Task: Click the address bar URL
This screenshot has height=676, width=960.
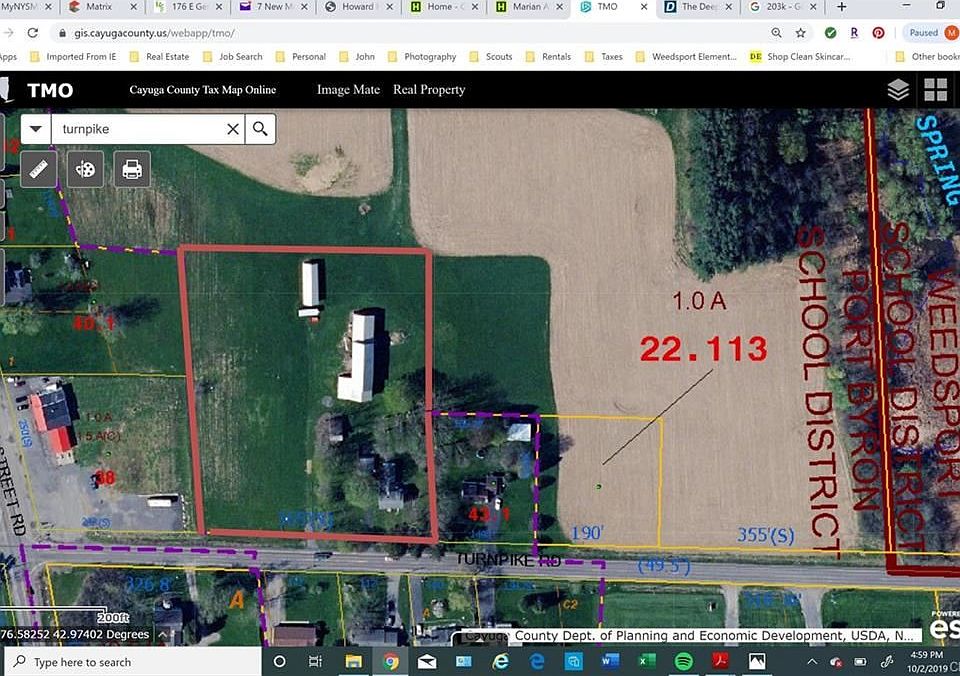Action: pyautogui.click(x=154, y=33)
